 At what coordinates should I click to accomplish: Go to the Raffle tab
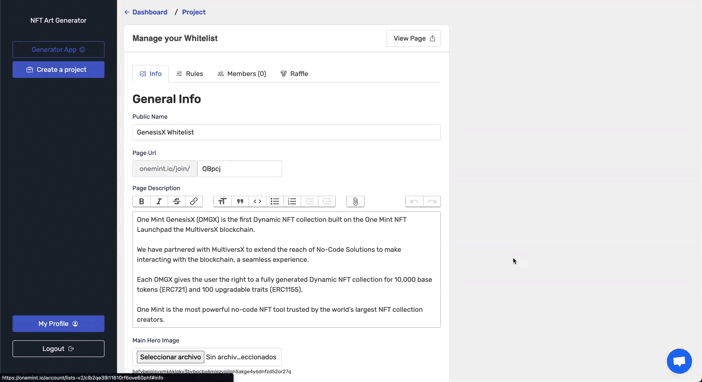[x=294, y=73]
